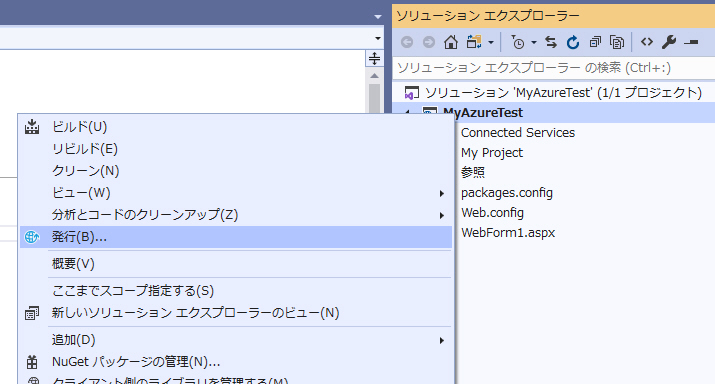Select the 参照 references node
Image resolution: width=715 pixels, height=384 pixels.
[472, 172]
